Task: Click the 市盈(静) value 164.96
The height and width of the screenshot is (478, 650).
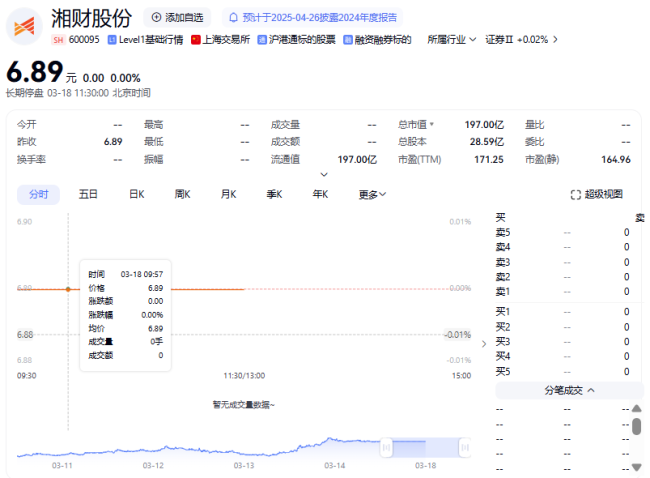Action: click(616, 160)
